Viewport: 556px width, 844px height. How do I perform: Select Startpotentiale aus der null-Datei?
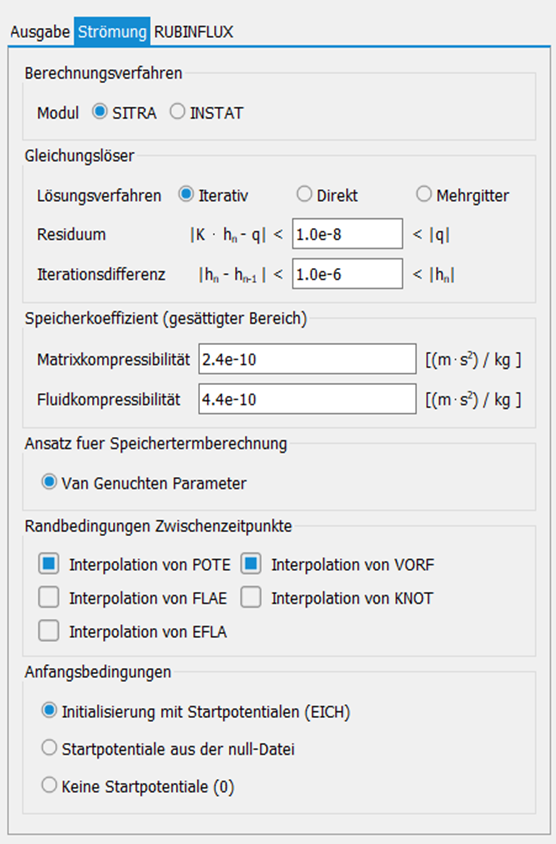click(49, 748)
